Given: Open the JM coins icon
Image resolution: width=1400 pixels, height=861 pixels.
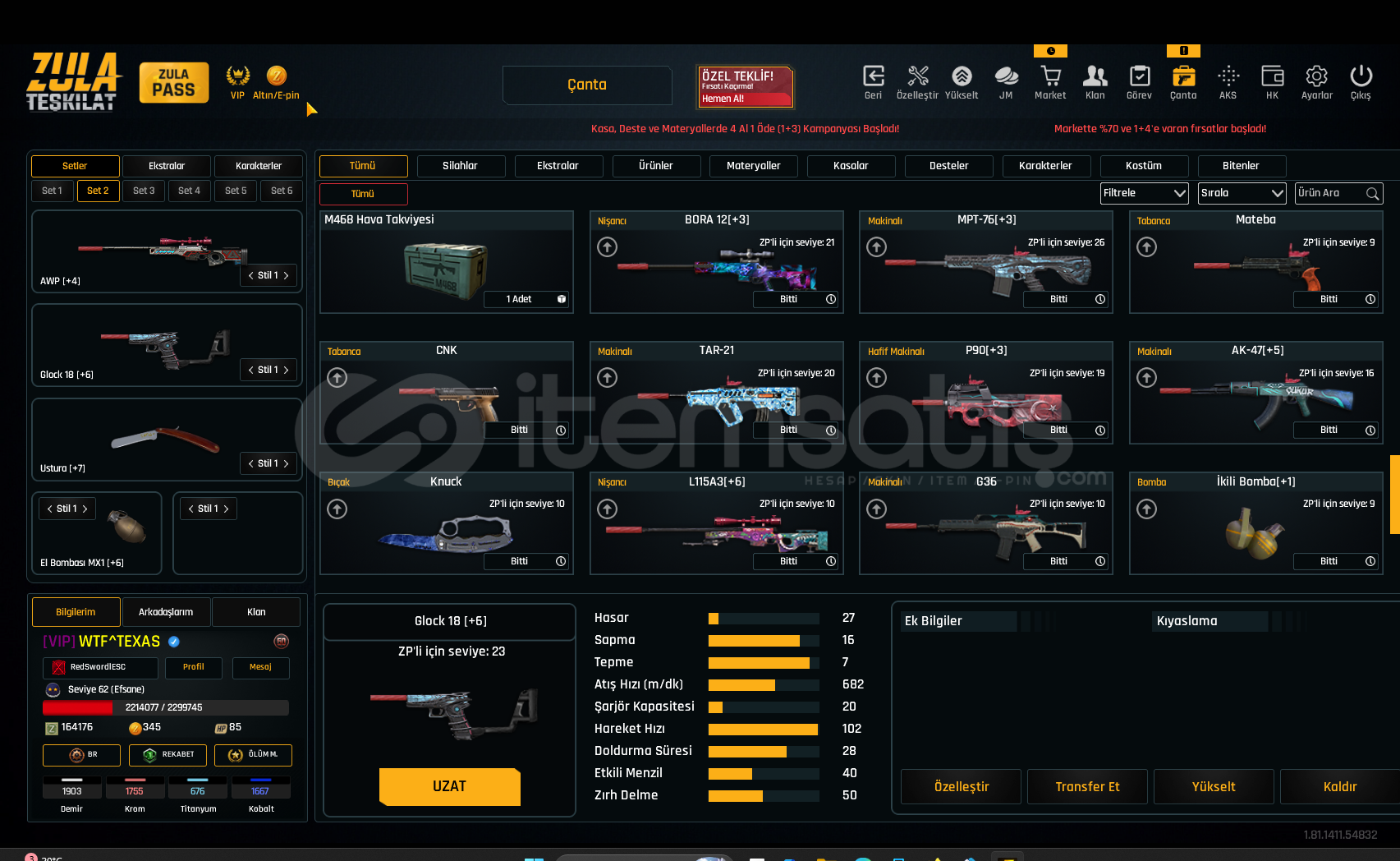Looking at the screenshot, I should tap(1006, 76).
